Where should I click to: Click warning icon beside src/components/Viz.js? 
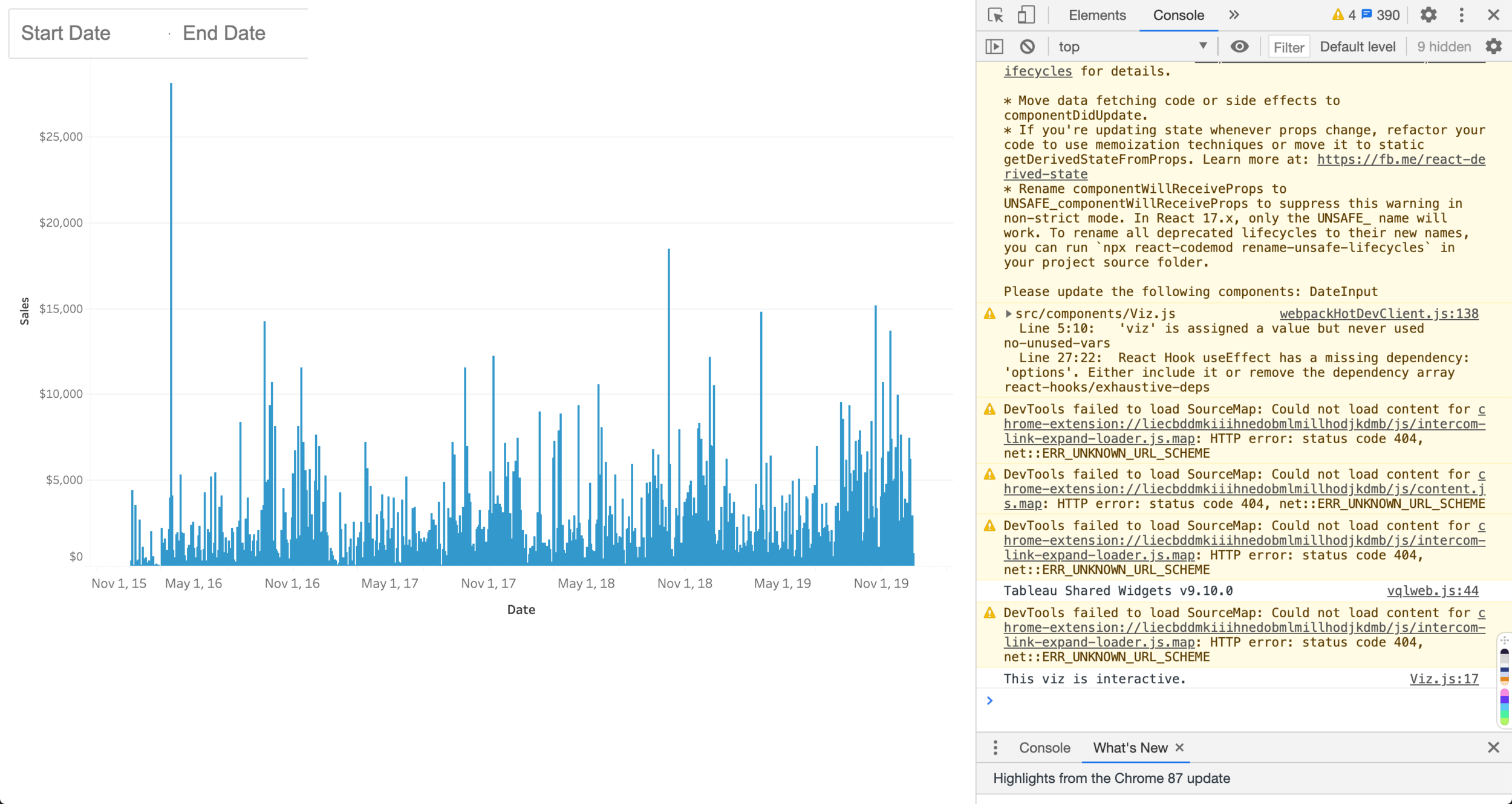pos(989,314)
